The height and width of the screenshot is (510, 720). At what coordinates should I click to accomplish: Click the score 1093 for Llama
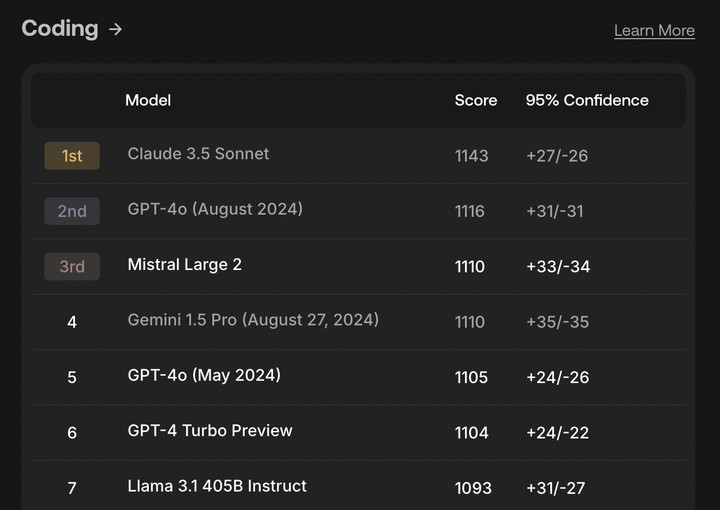pos(473,488)
